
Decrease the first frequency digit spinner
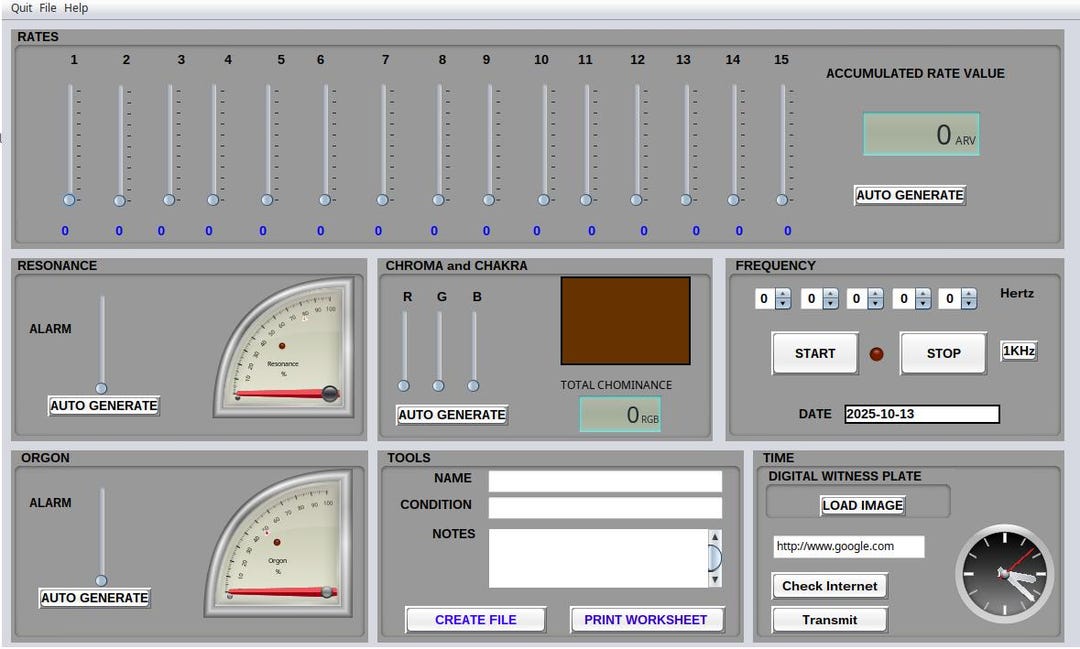(x=783, y=304)
